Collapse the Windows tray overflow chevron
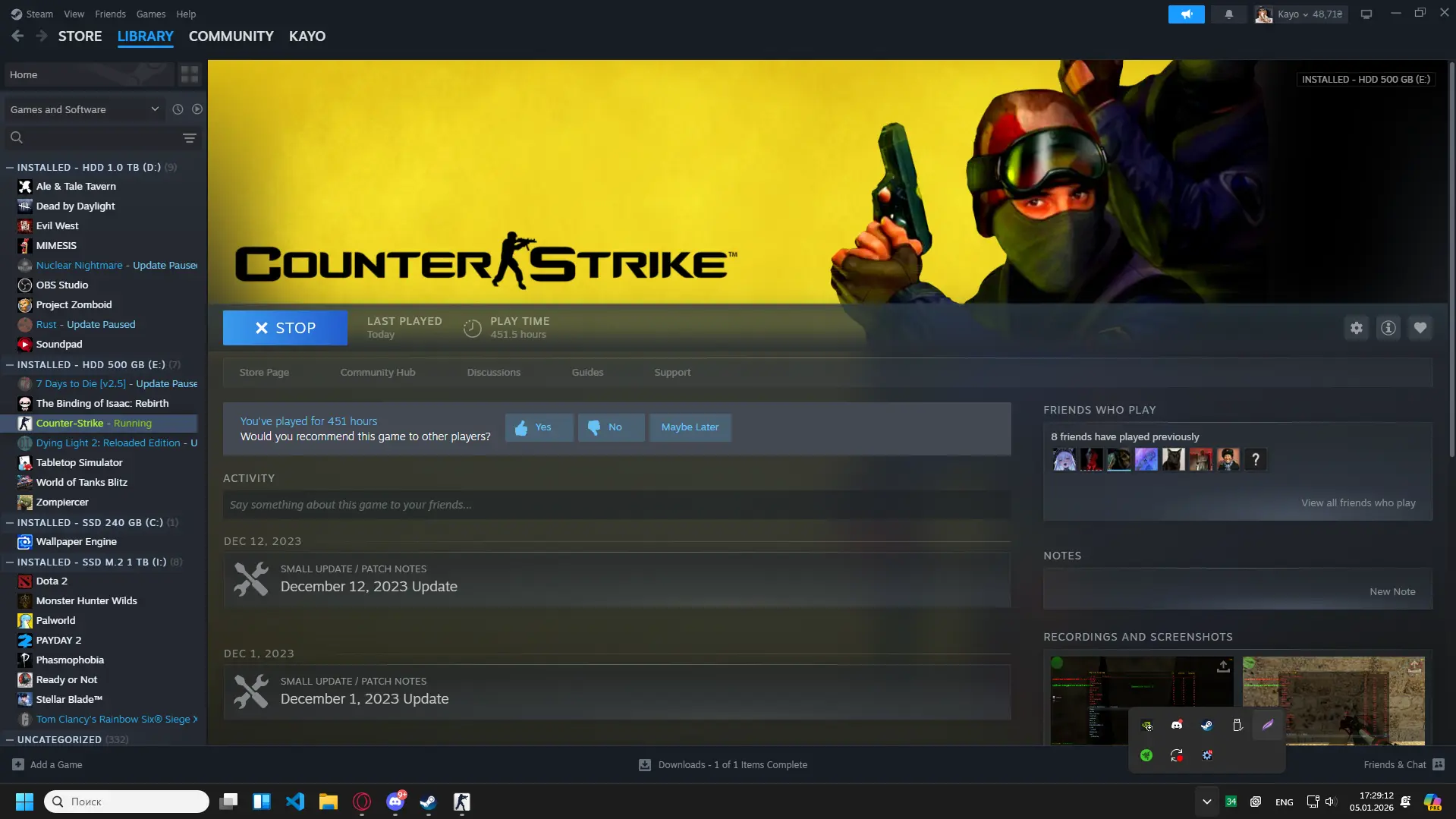 (x=1206, y=802)
